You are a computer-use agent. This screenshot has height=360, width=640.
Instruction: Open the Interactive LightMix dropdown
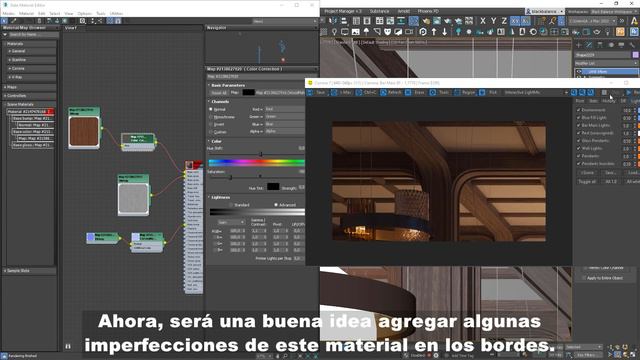(x=536, y=93)
